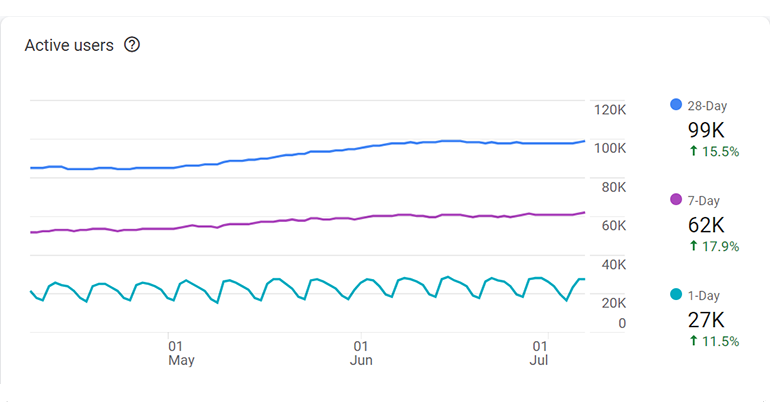Click the green arrow beside 17.9%
The width and height of the screenshot is (770, 420).
(x=693, y=247)
